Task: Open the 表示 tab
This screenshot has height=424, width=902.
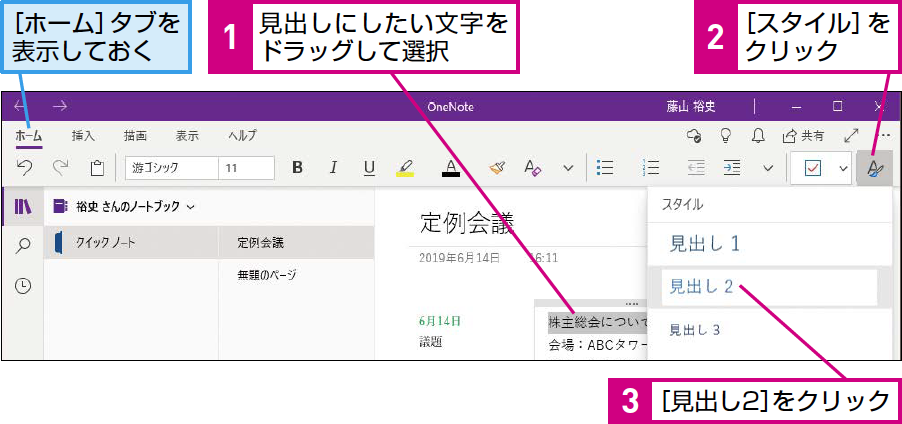Action: (x=187, y=136)
